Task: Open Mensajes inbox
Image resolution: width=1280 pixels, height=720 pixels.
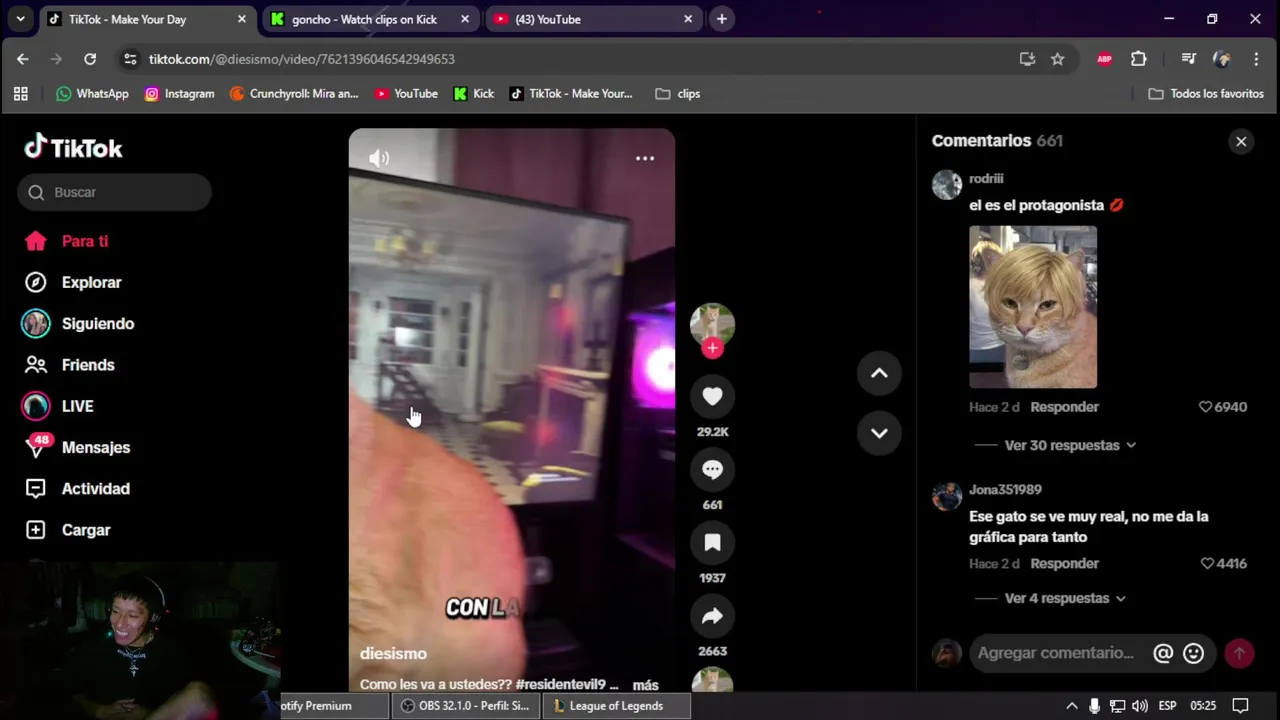Action: click(77, 447)
